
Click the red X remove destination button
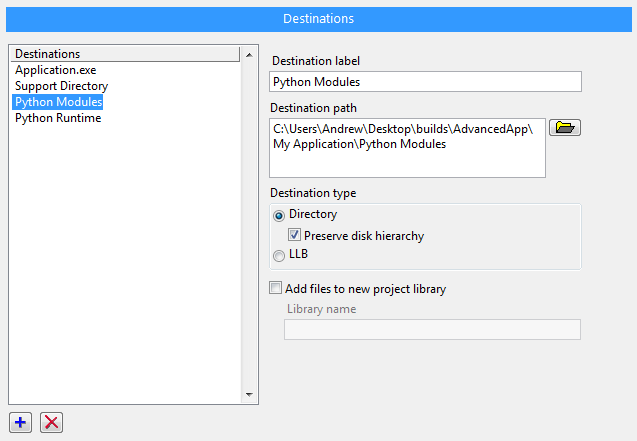[x=52, y=422]
